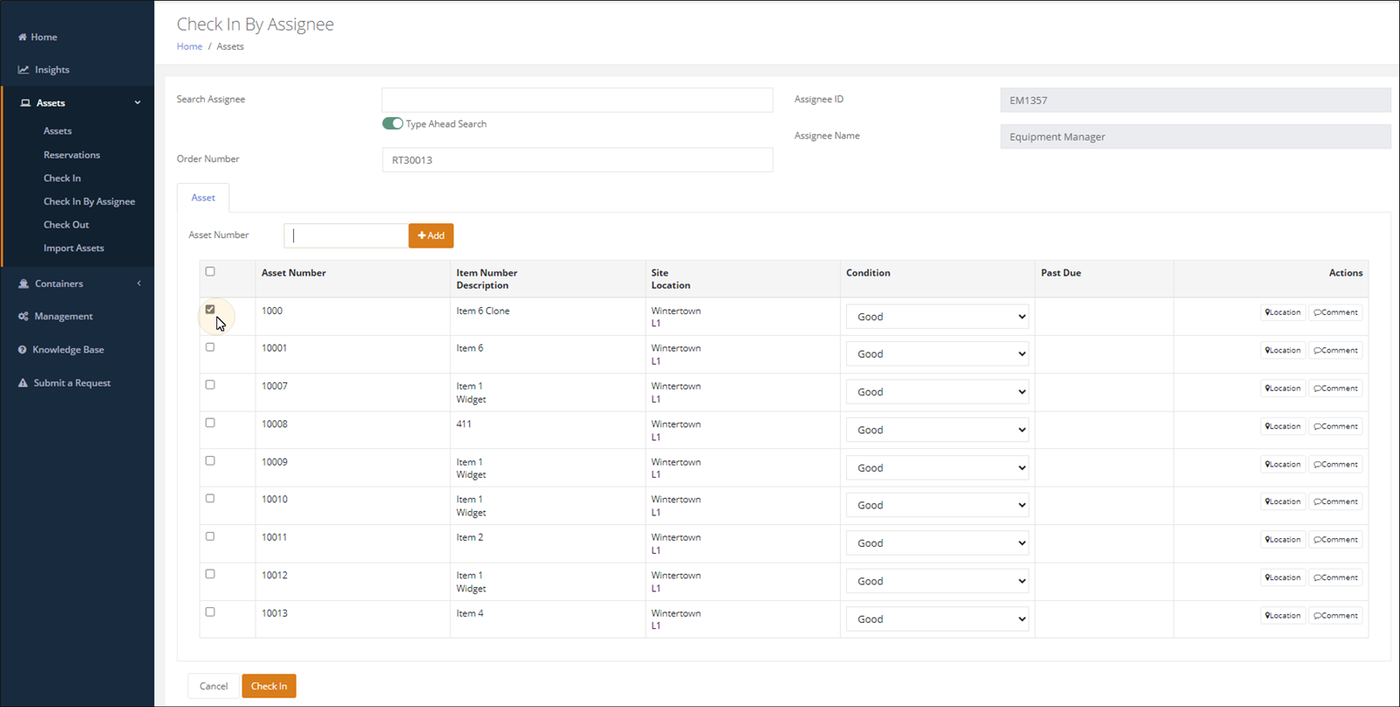Click the Search Assignee input field
The image size is (1400, 707).
(577, 100)
